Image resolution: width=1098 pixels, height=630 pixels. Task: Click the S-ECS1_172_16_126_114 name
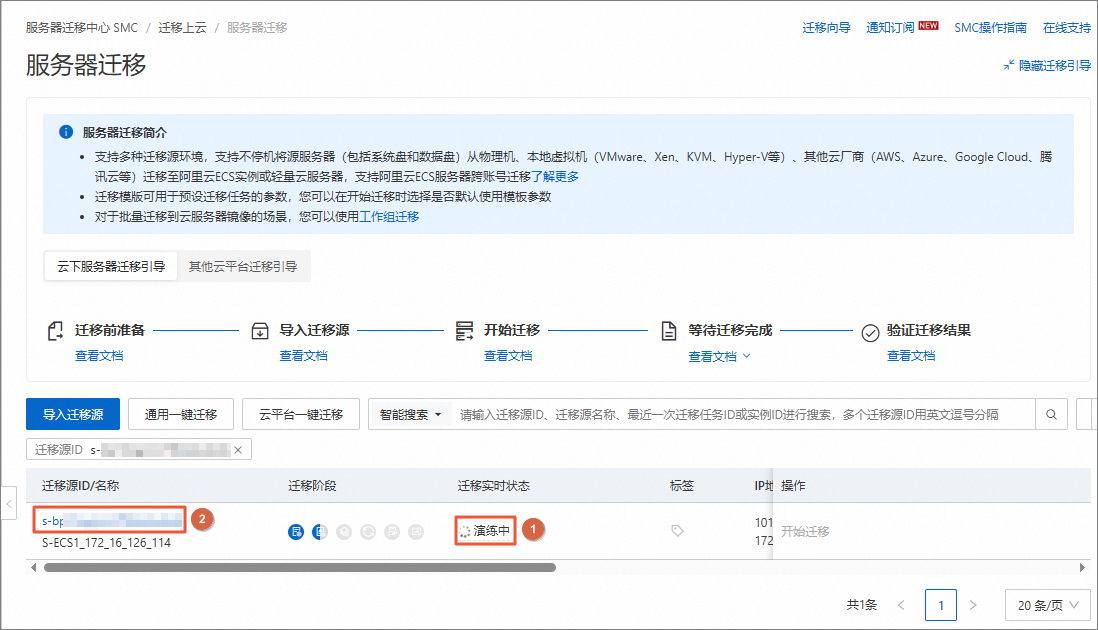coord(106,542)
